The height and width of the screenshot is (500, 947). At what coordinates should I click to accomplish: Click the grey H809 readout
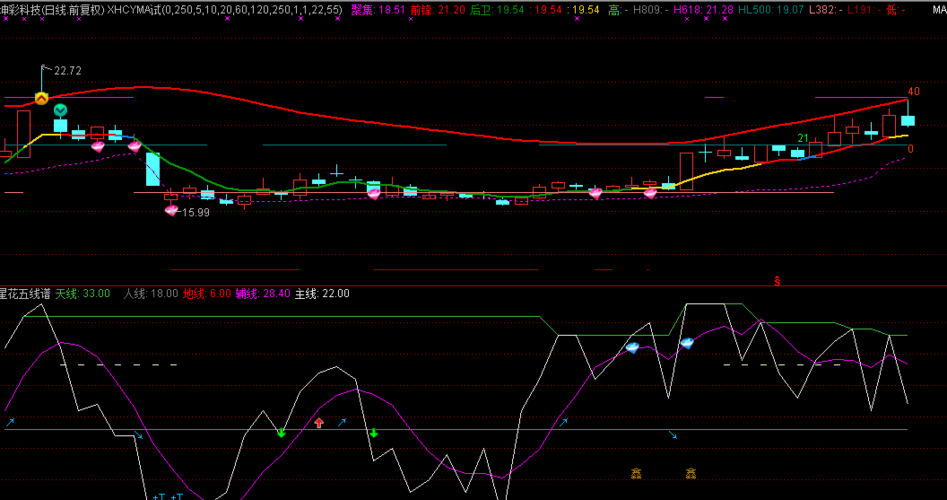click(x=650, y=10)
